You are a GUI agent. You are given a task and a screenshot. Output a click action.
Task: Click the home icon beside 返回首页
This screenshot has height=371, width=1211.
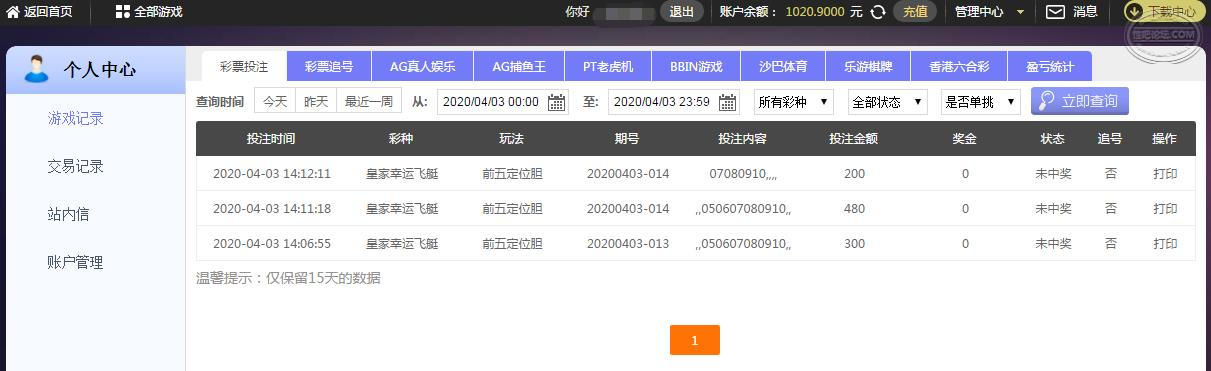13,12
